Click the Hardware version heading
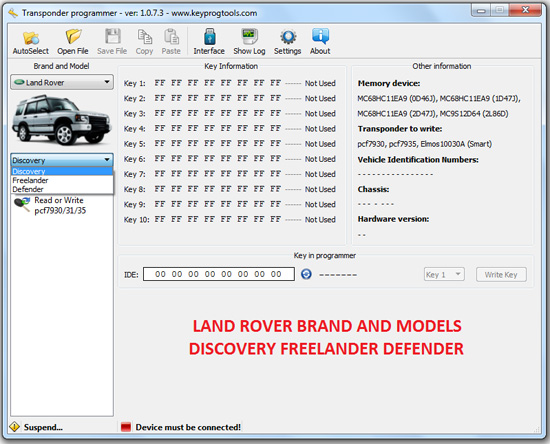Image resolution: width=550 pixels, height=444 pixels. pos(393,219)
